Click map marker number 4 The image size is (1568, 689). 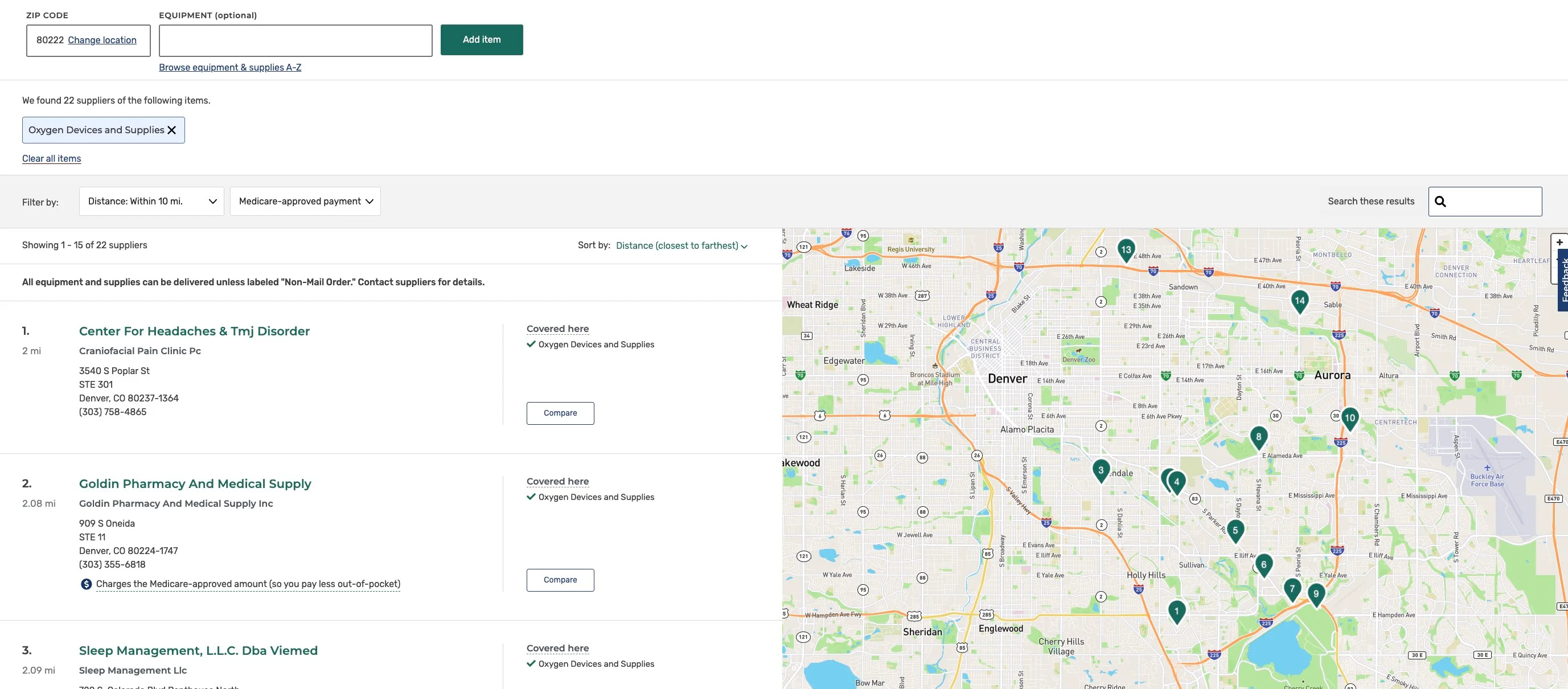click(x=1177, y=483)
